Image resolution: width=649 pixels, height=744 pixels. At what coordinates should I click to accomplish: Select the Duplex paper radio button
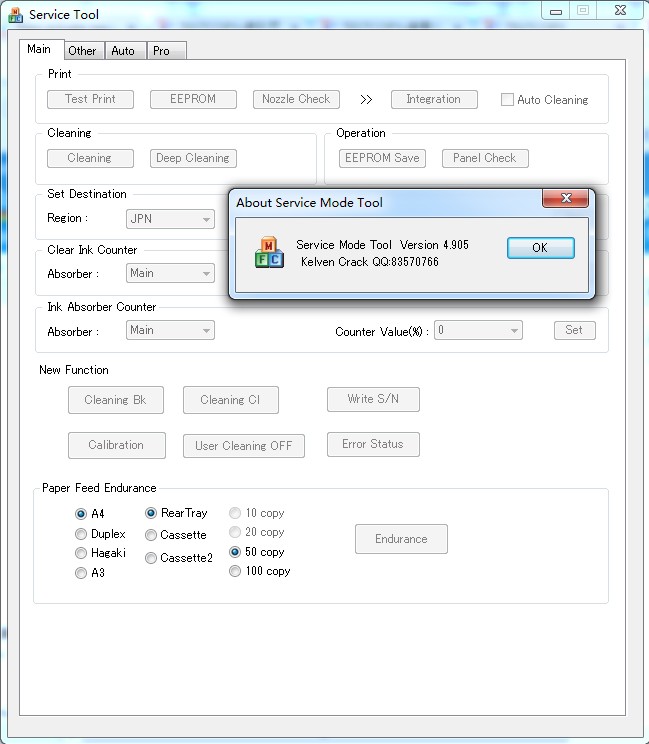point(81,534)
